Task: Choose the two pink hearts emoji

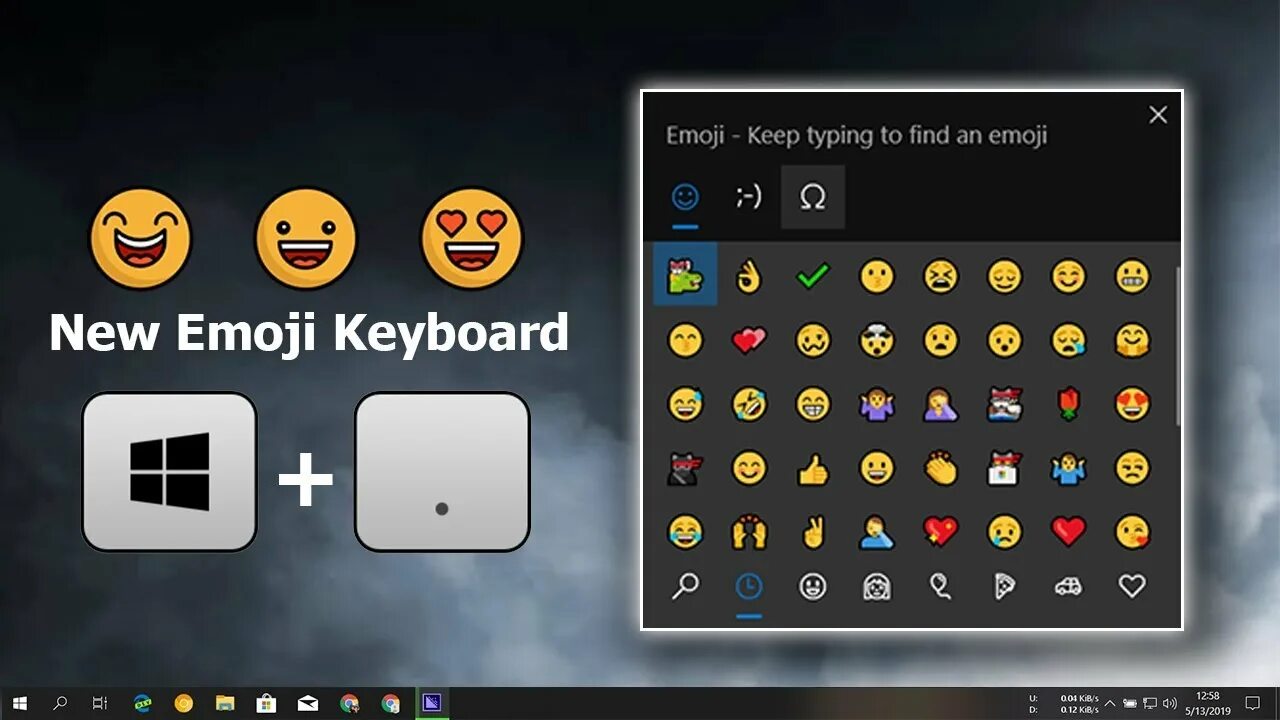Action: pos(748,340)
